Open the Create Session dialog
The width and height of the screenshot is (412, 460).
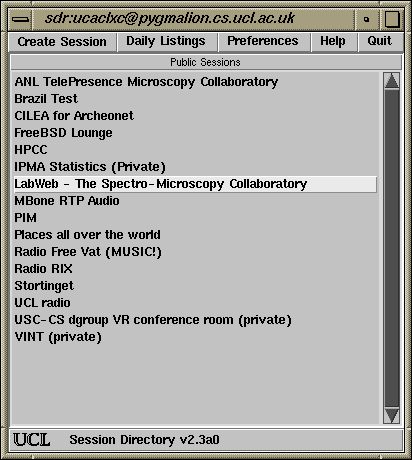coord(62,42)
